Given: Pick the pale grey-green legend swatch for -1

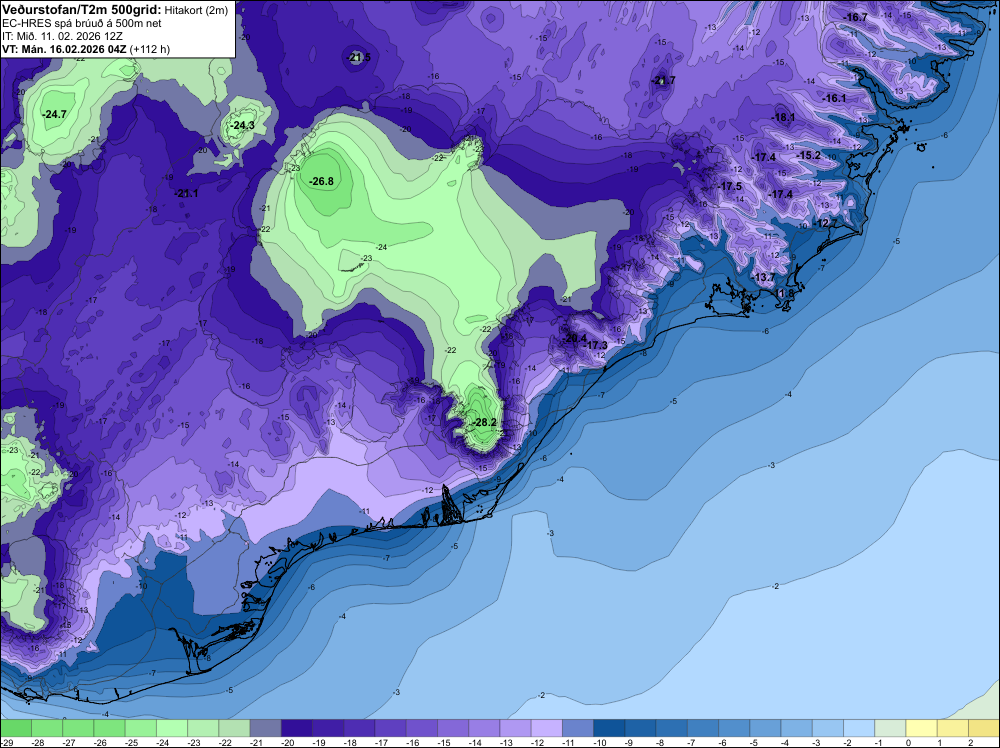Looking at the screenshot, I should point(890,728).
